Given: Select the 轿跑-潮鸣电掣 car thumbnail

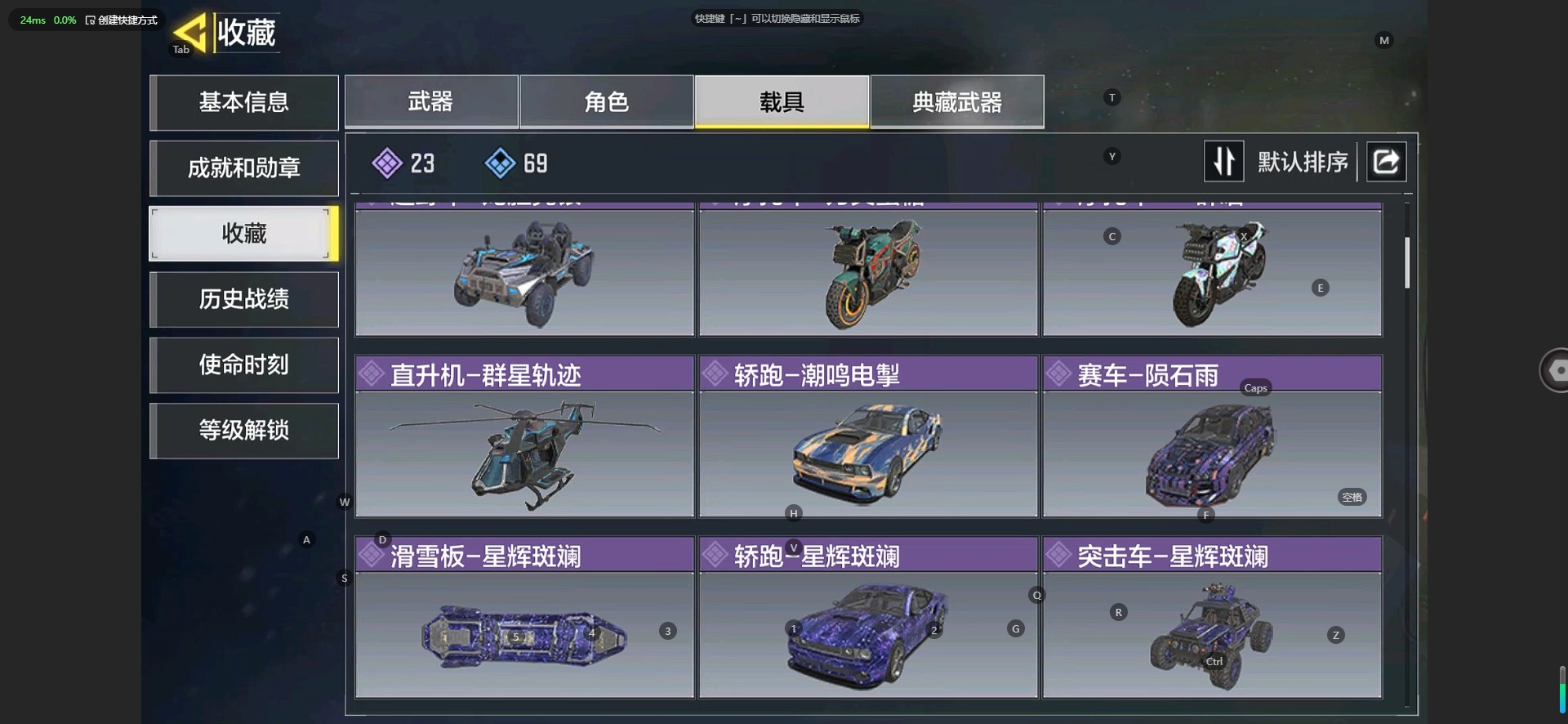Looking at the screenshot, I should 868,454.
